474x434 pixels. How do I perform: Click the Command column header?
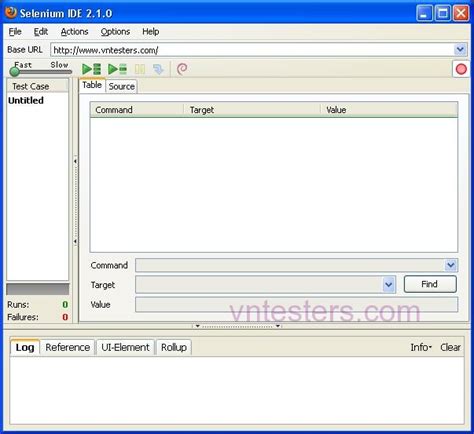[137, 110]
